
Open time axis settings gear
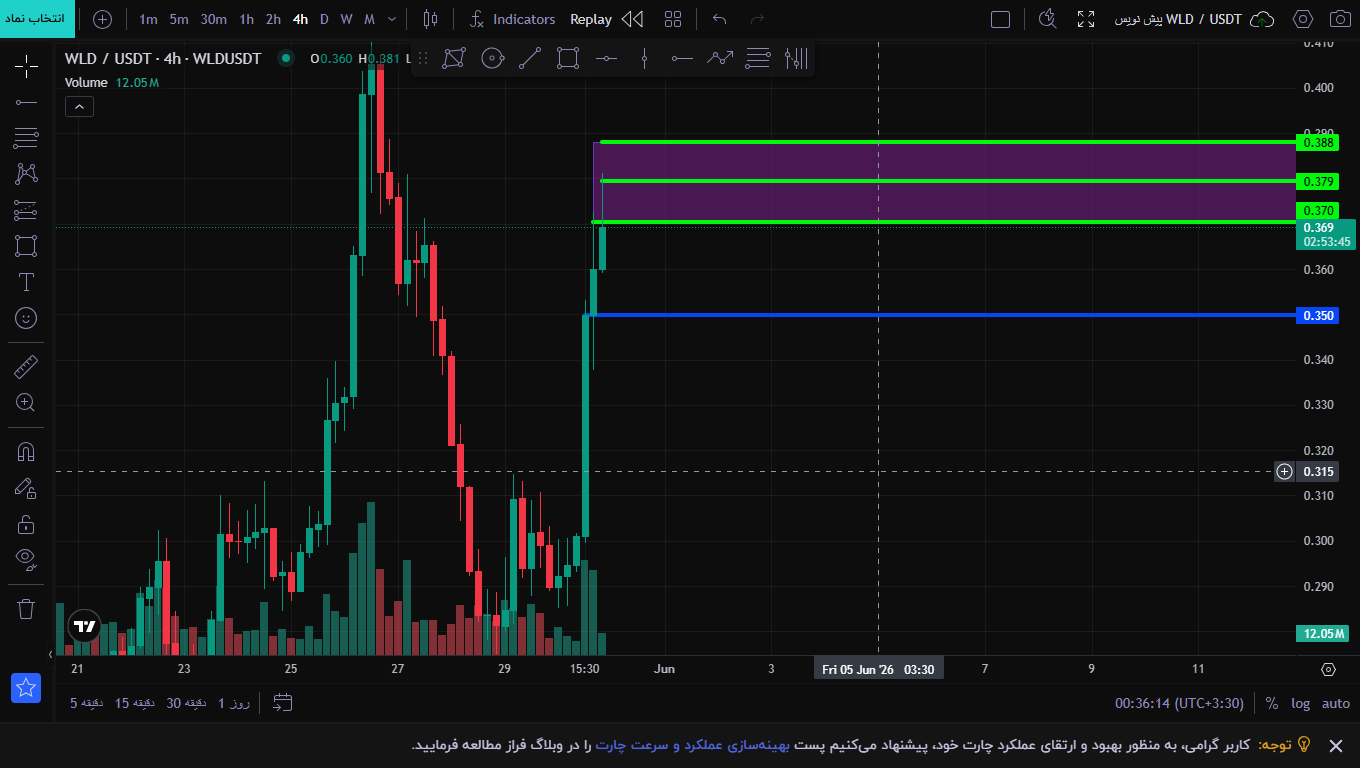point(1328,669)
